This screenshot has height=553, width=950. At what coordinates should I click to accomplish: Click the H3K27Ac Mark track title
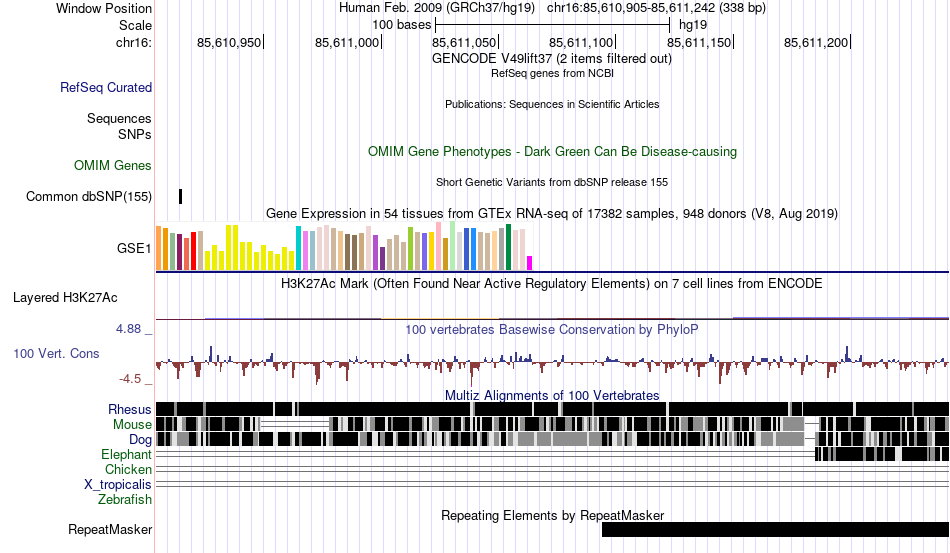pyautogui.click(x=552, y=284)
